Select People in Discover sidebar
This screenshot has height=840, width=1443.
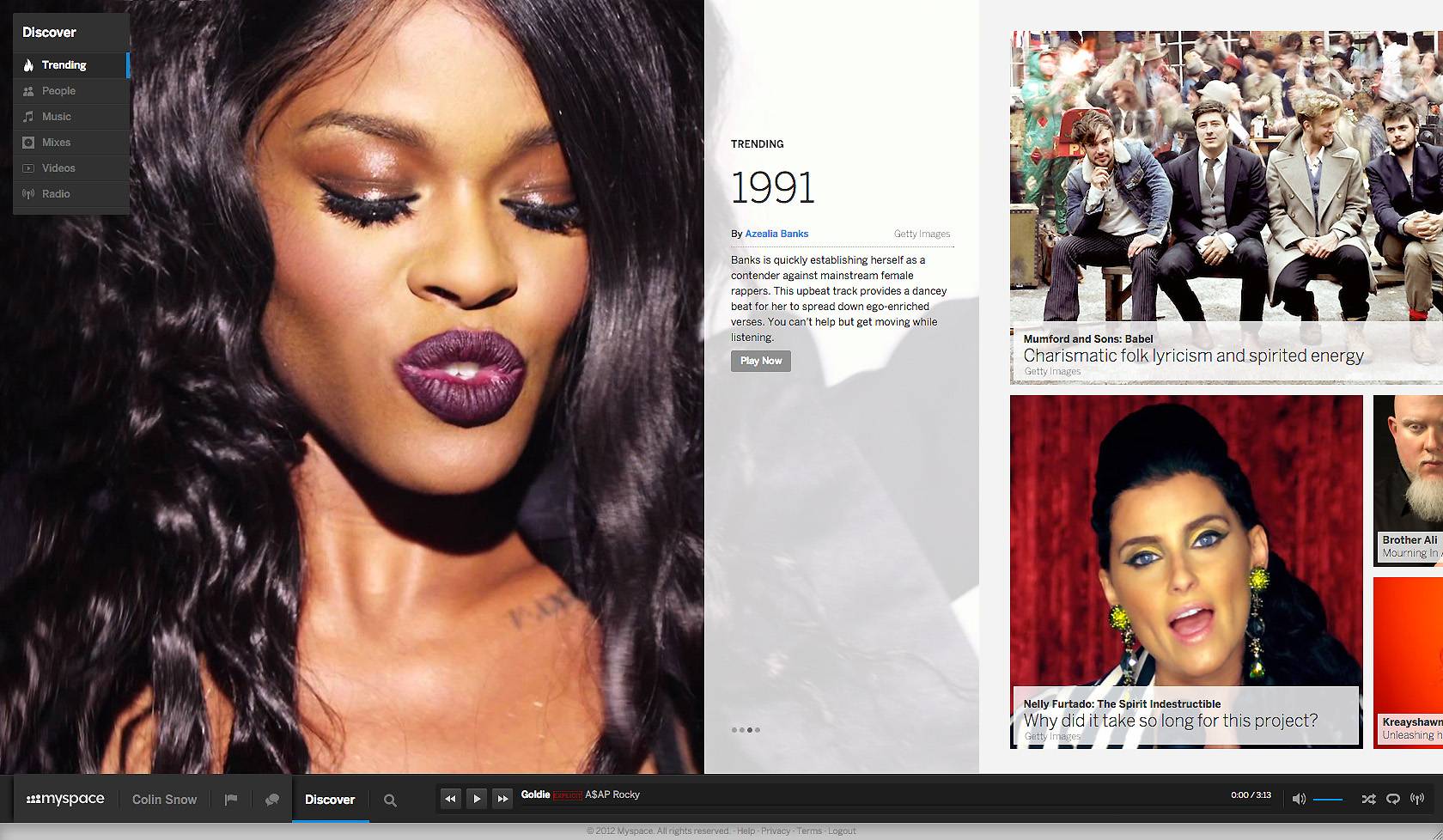(x=58, y=91)
